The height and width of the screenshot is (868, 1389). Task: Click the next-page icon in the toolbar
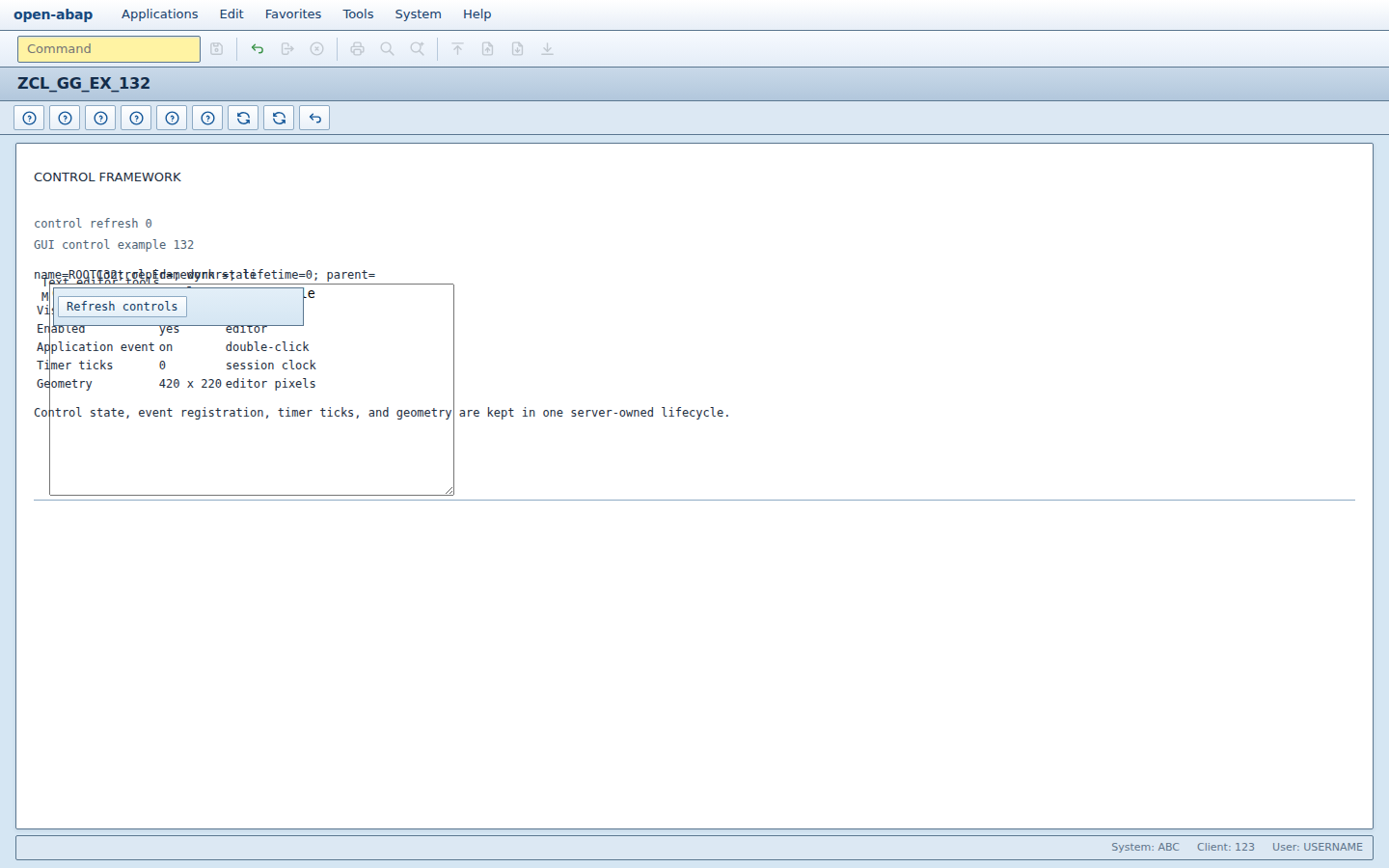(x=518, y=49)
